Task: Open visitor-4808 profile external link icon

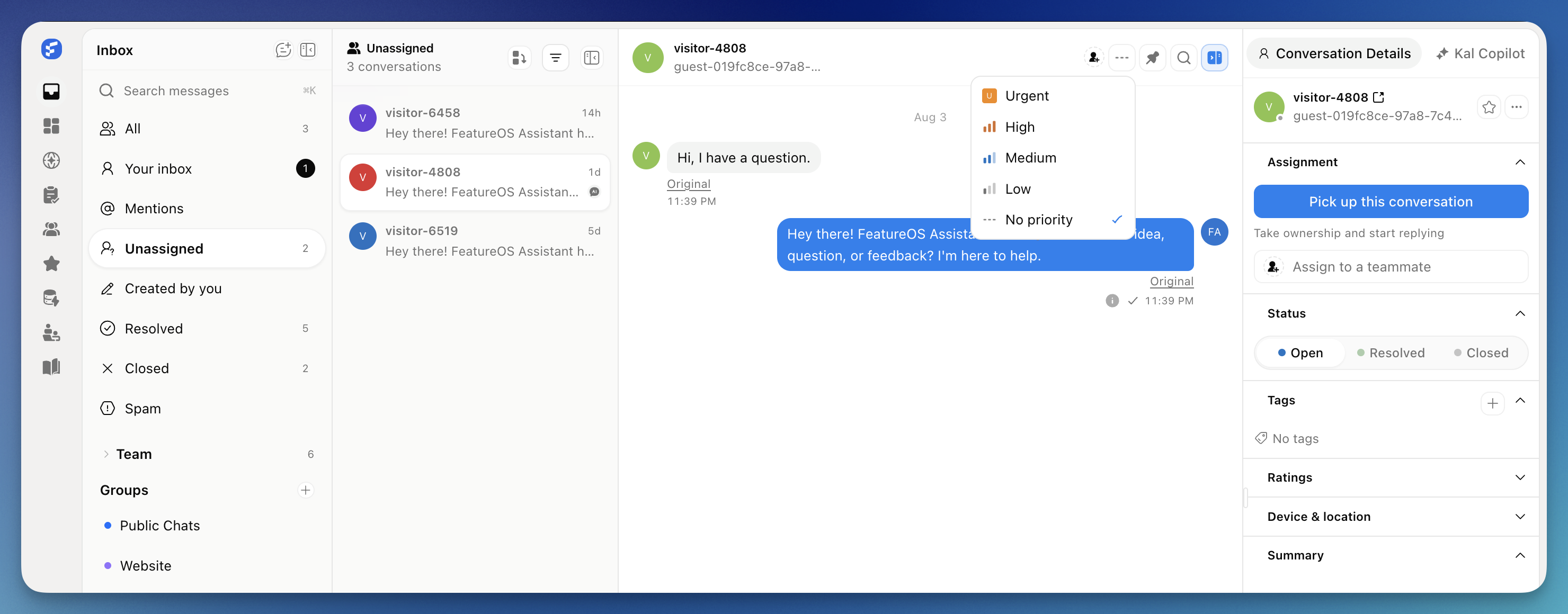Action: pyautogui.click(x=1379, y=97)
